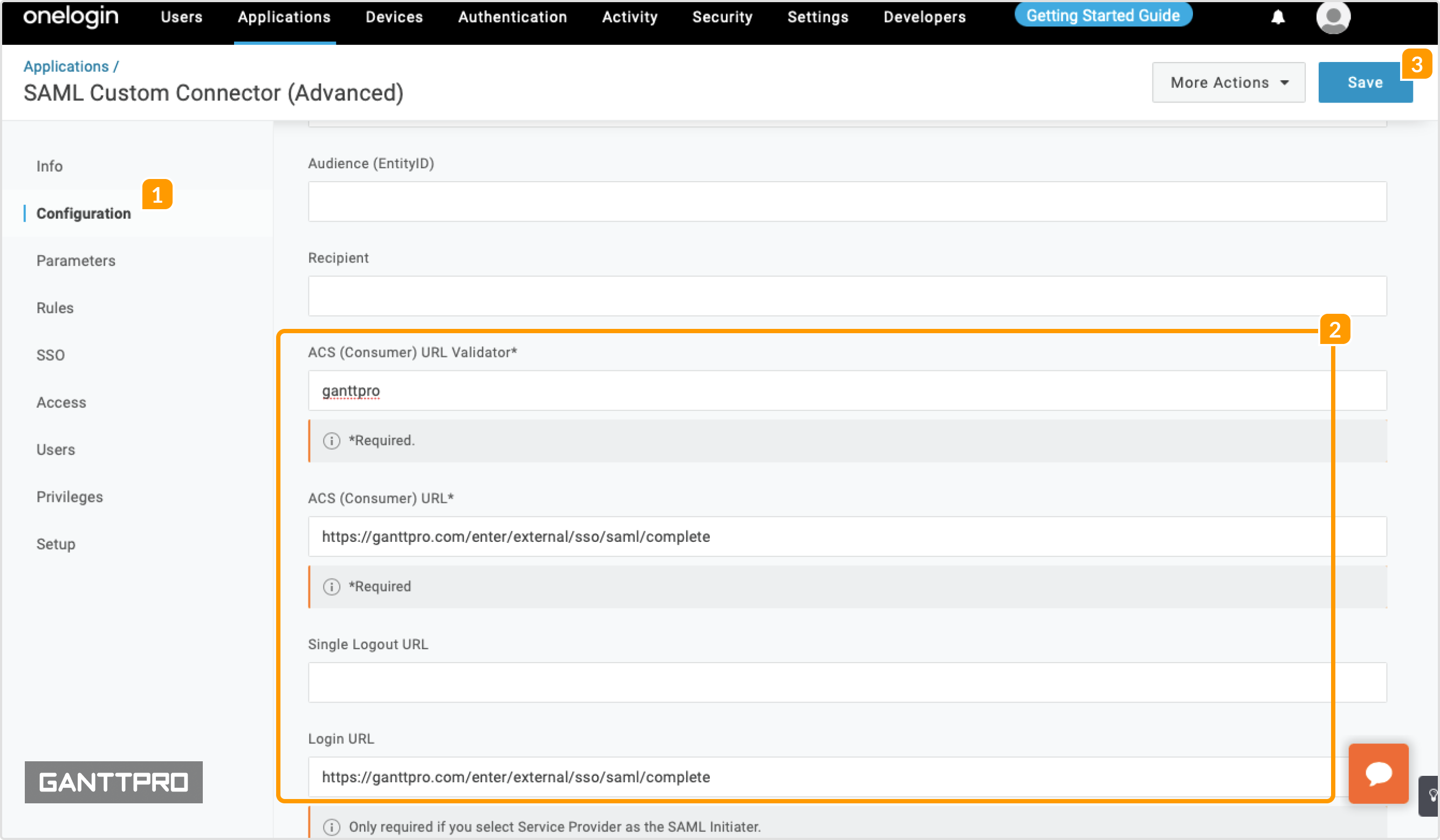Select the Privileges sidebar tab

tap(70, 497)
